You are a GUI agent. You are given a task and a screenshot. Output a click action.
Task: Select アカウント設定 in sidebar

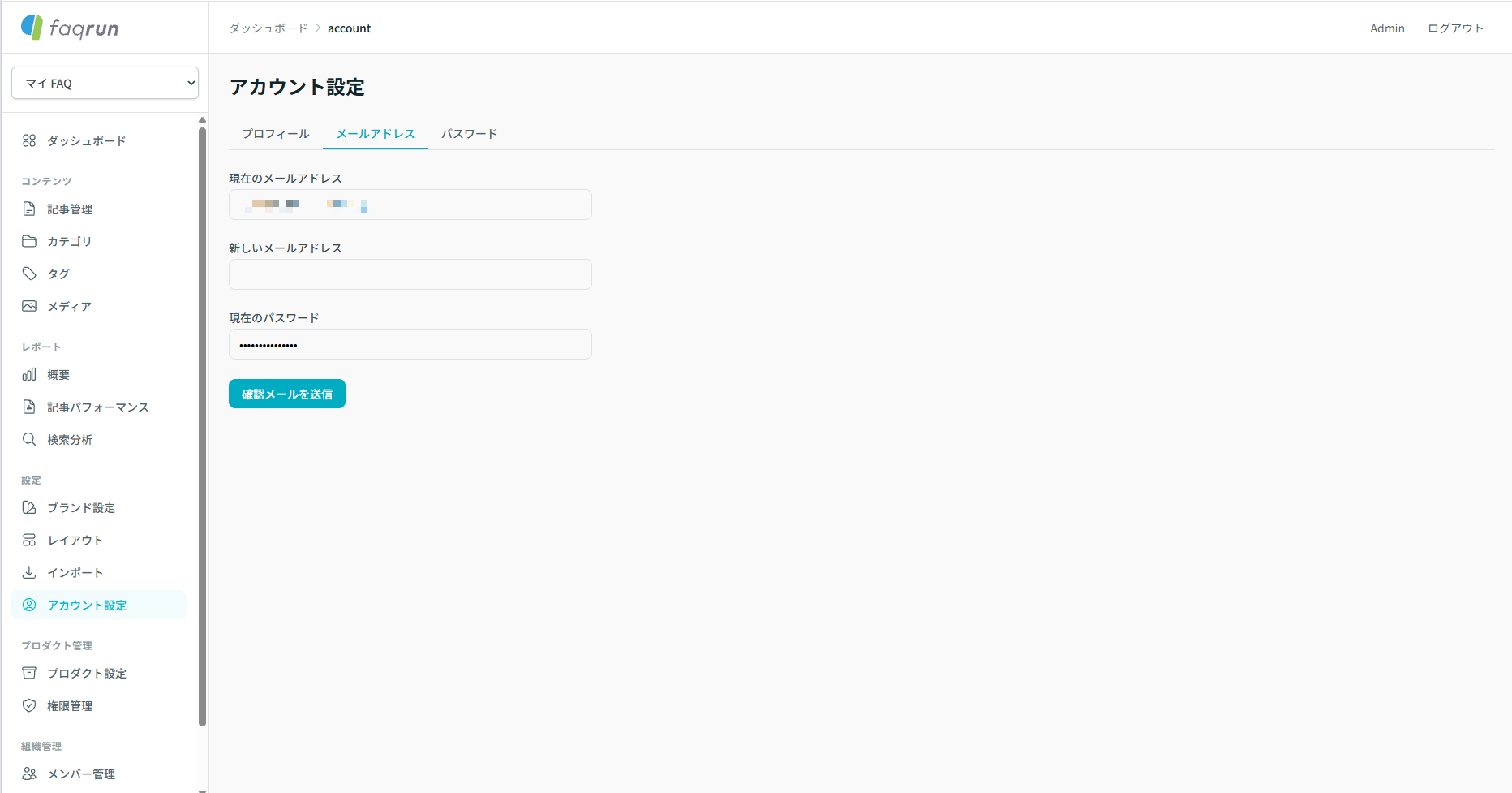point(99,605)
